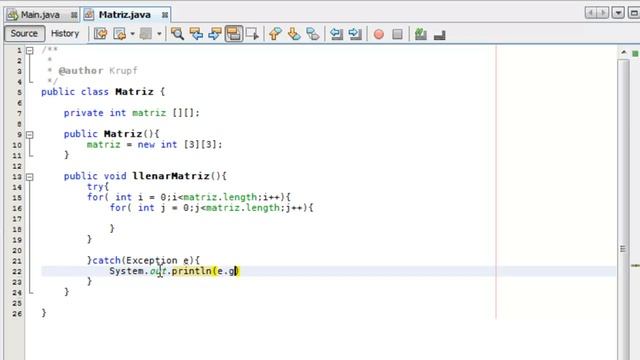
Task: Click the Main.java file icon
Action: point(13,15)
